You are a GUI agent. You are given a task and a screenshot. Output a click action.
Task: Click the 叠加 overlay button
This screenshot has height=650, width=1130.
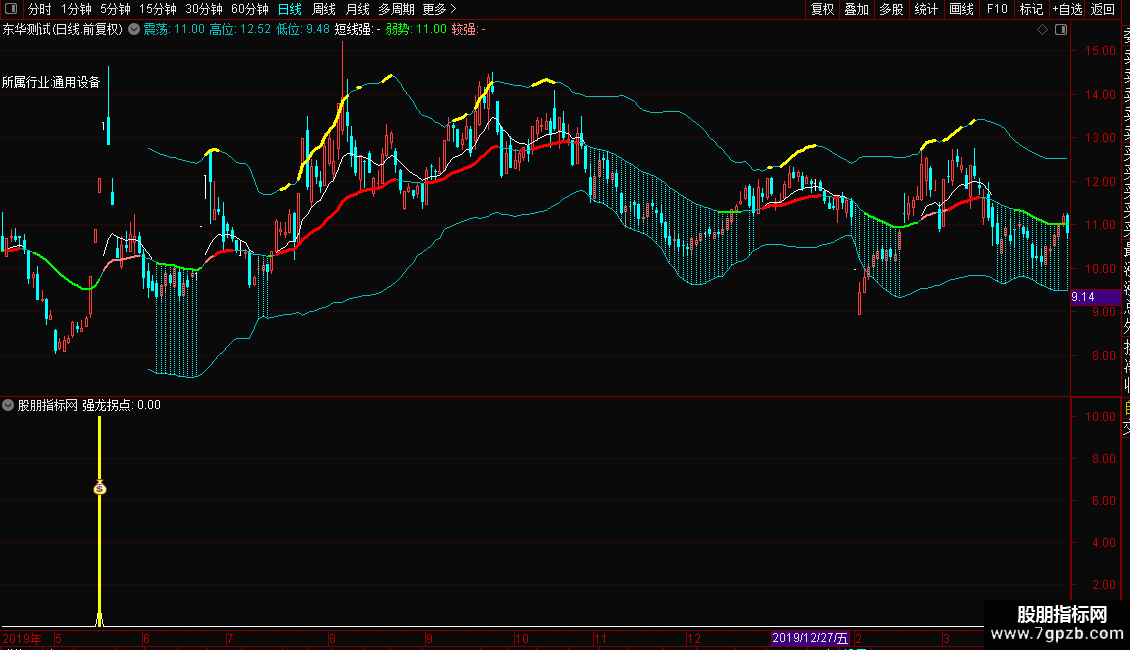(857, 9)
